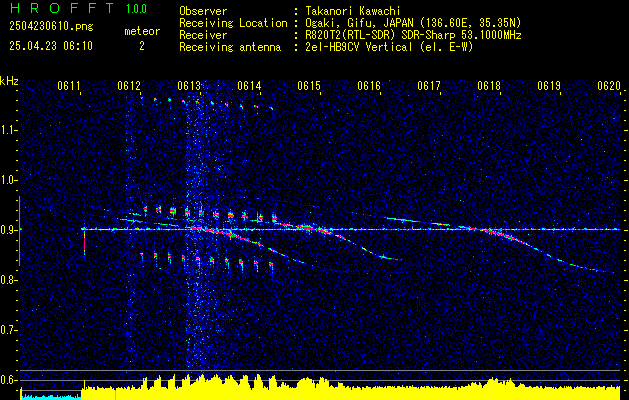Click the 0612 time marker
This screenshot has height=400, width=629.
[129, 86]
